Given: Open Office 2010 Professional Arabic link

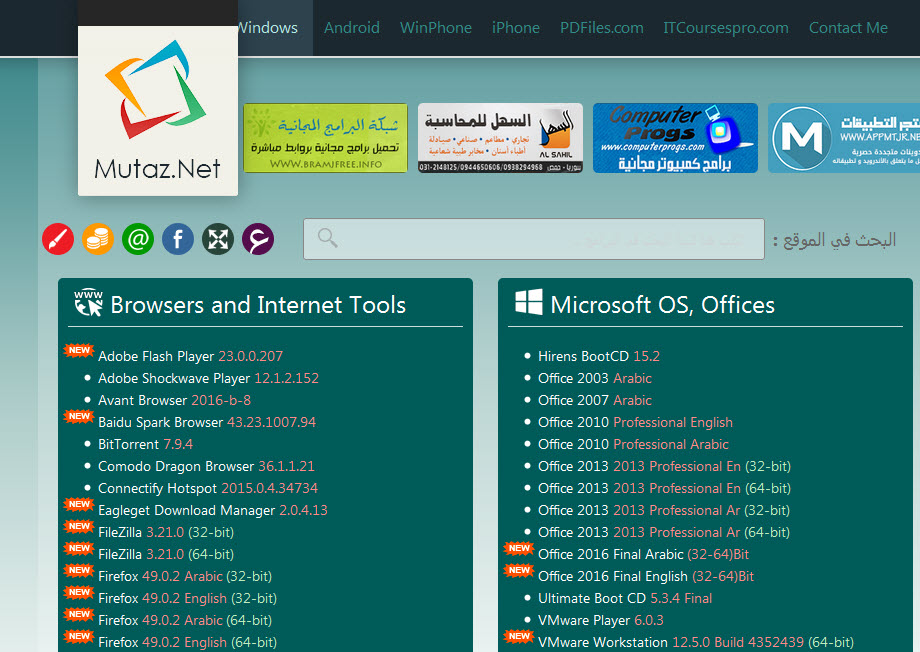Looking at the screenshot, I should click(x=633, y=444).
